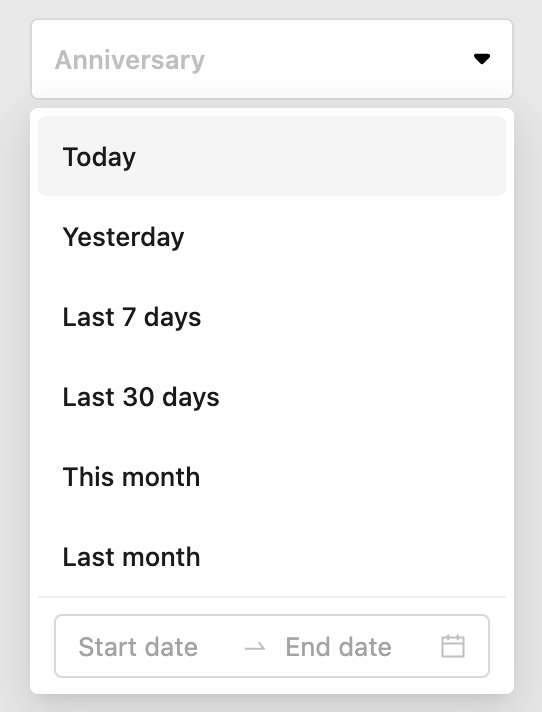Click empty space inside date range box
The image size is (542, 712).
click(x=415, y=647)
